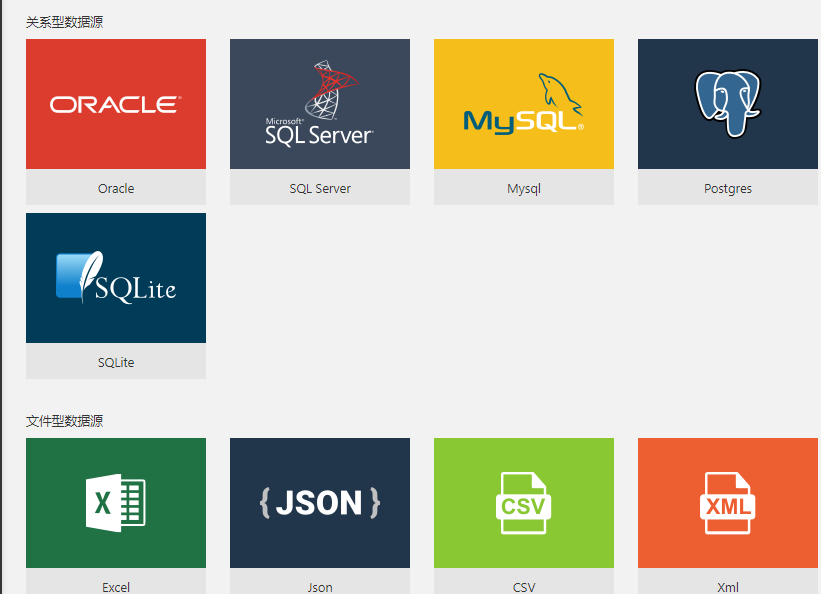Select the orange XML file logo tile
The image size is (821, 594).
[728, 503]
